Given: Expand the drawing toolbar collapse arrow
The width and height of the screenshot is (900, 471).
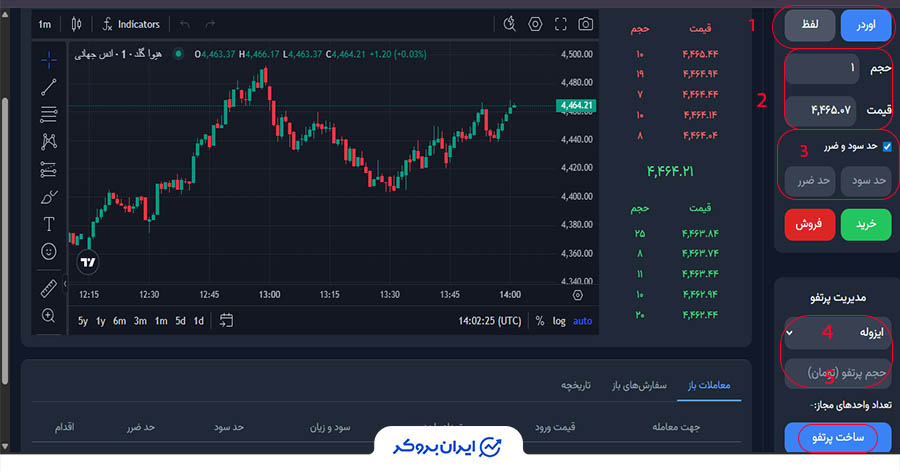Looking at the screenshot, I should (x=65, y=283).
